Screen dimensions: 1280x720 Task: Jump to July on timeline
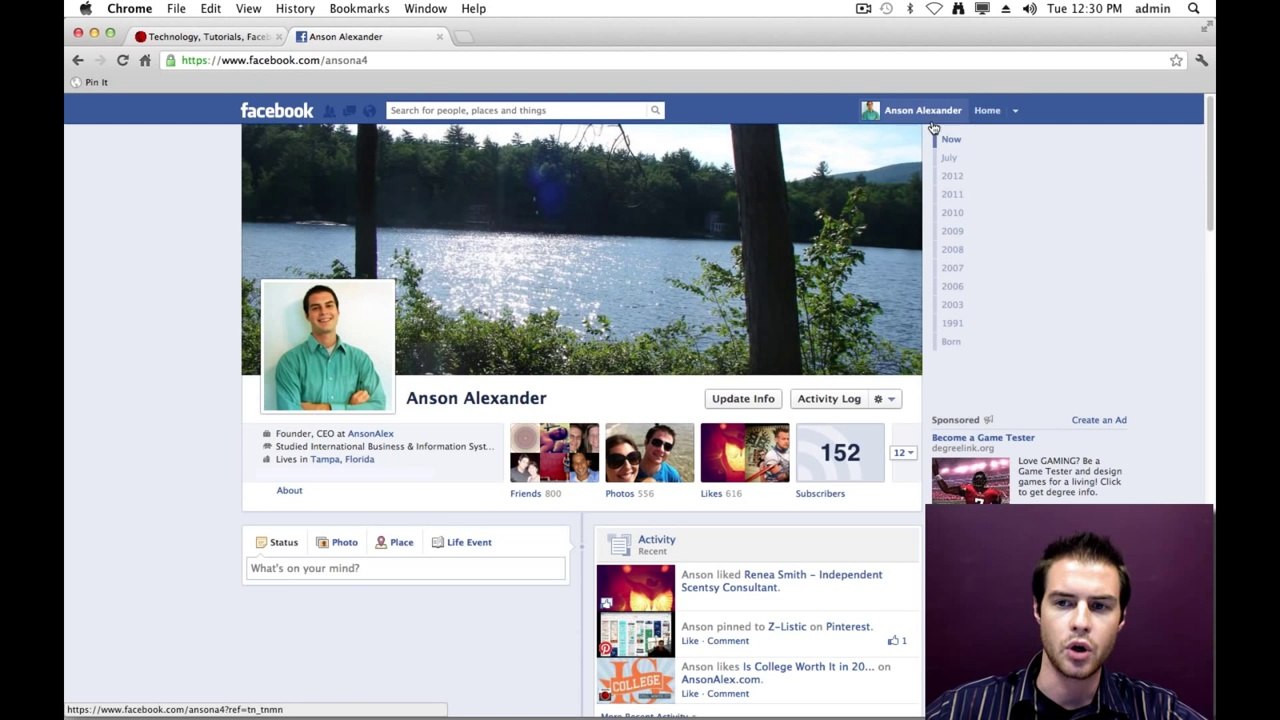(949, 157)
